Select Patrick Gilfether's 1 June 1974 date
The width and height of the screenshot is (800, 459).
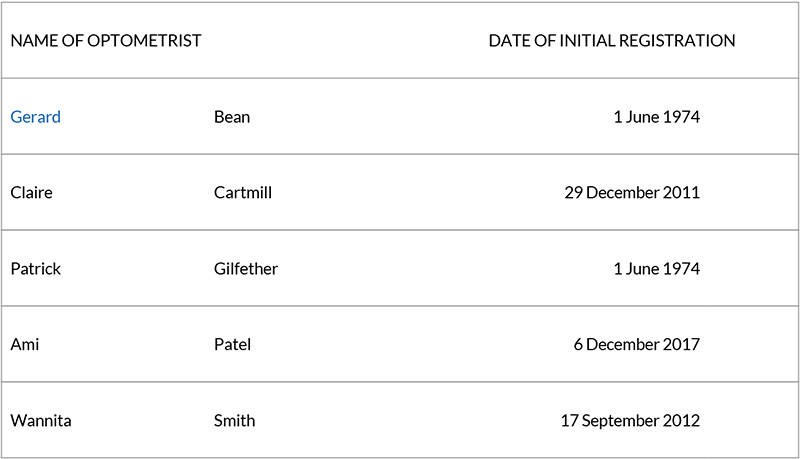pos(656,269)
